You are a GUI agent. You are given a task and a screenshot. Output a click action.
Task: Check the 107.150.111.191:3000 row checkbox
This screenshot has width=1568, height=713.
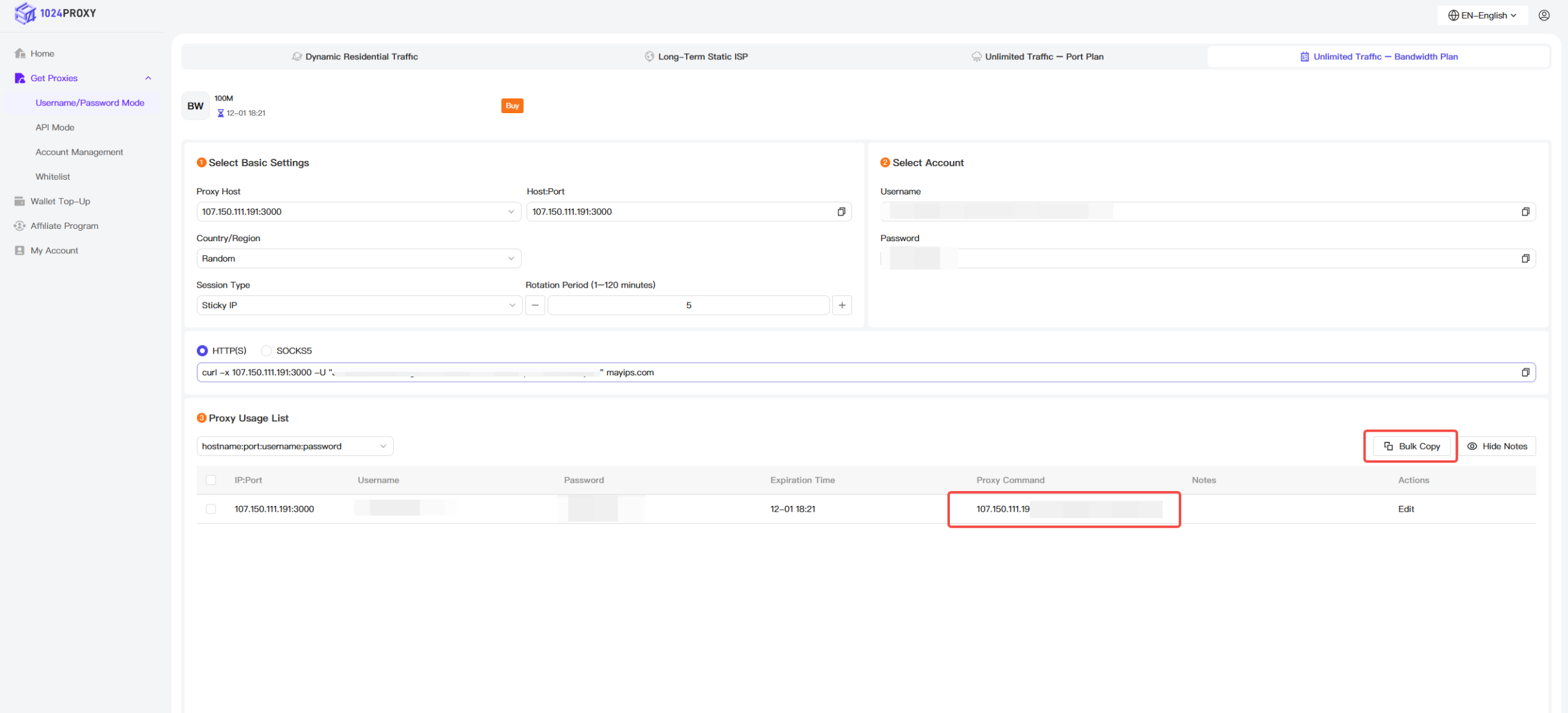tap(211, 509)
